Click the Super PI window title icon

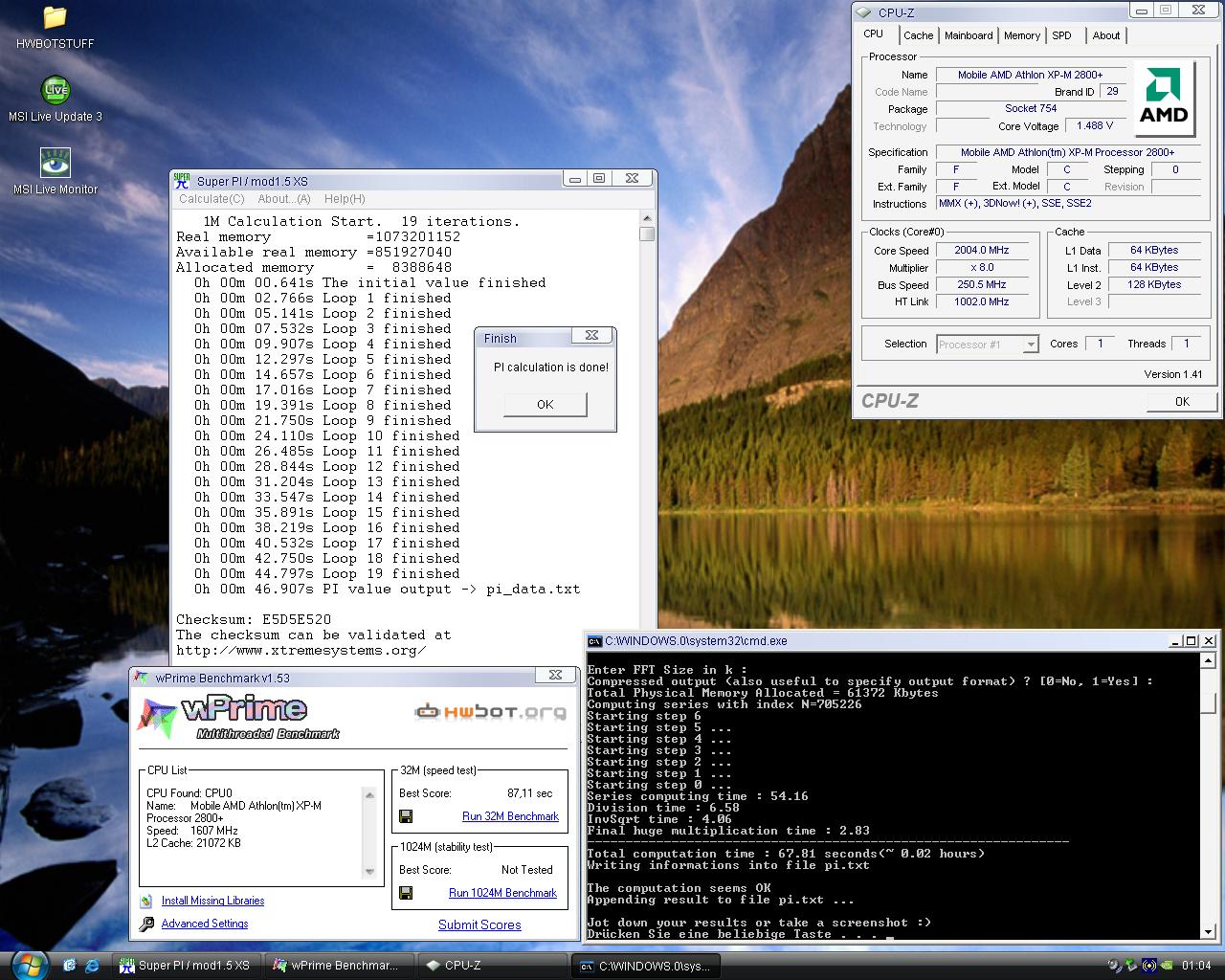click(x=183, y=180)
